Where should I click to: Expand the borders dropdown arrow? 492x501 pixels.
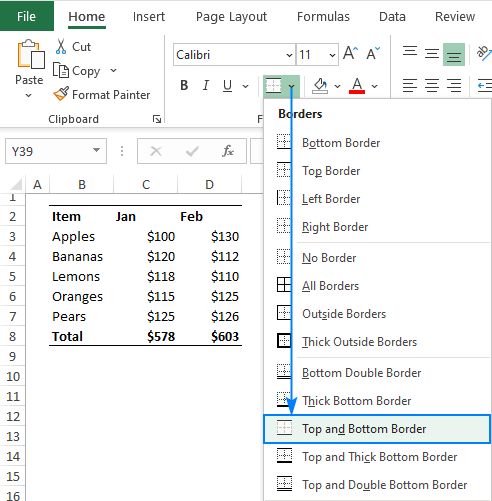(291, 86)
